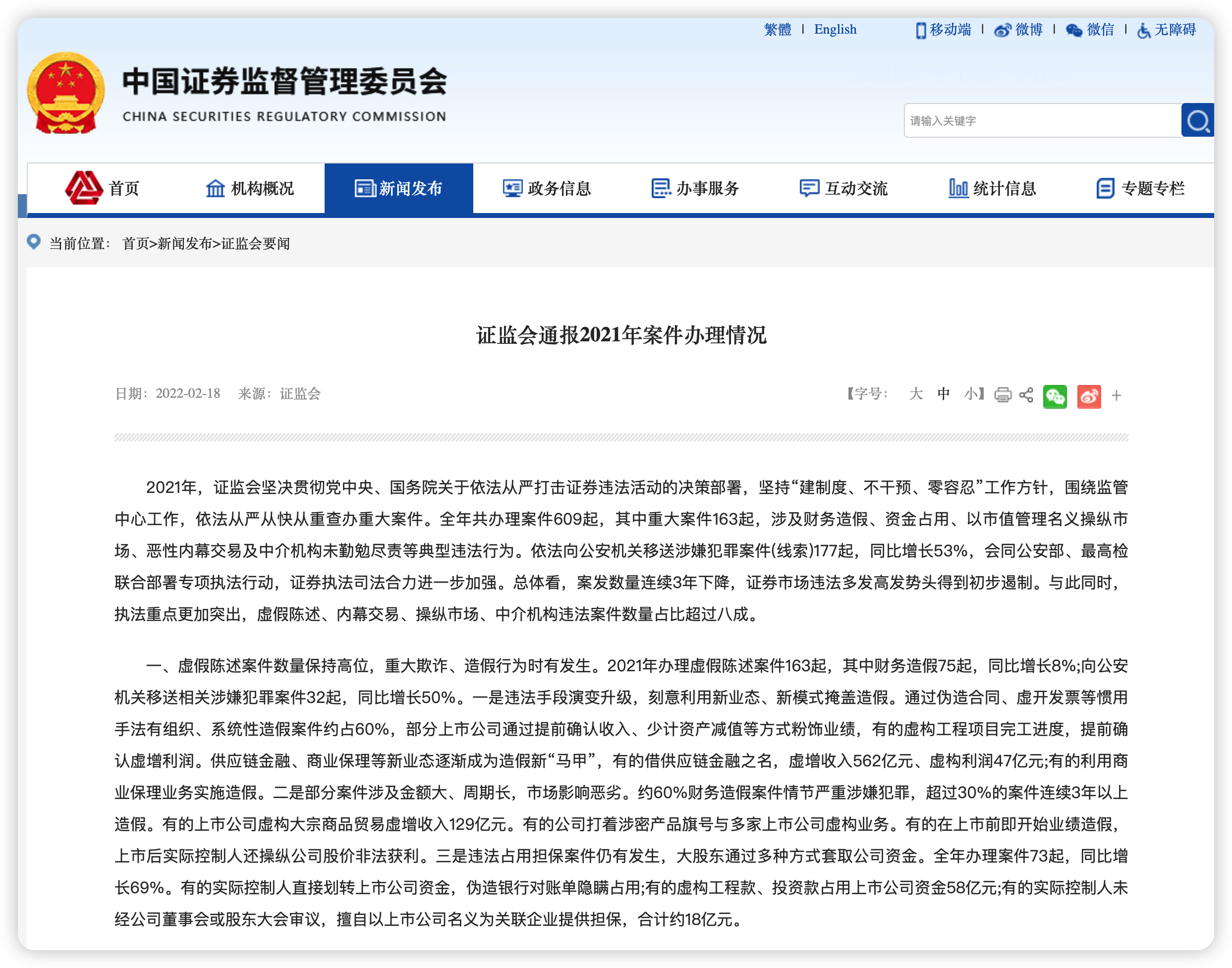1232x968 pixels.
Task: Open the 微信 link in top bar
Action: tap(1101, 29)
